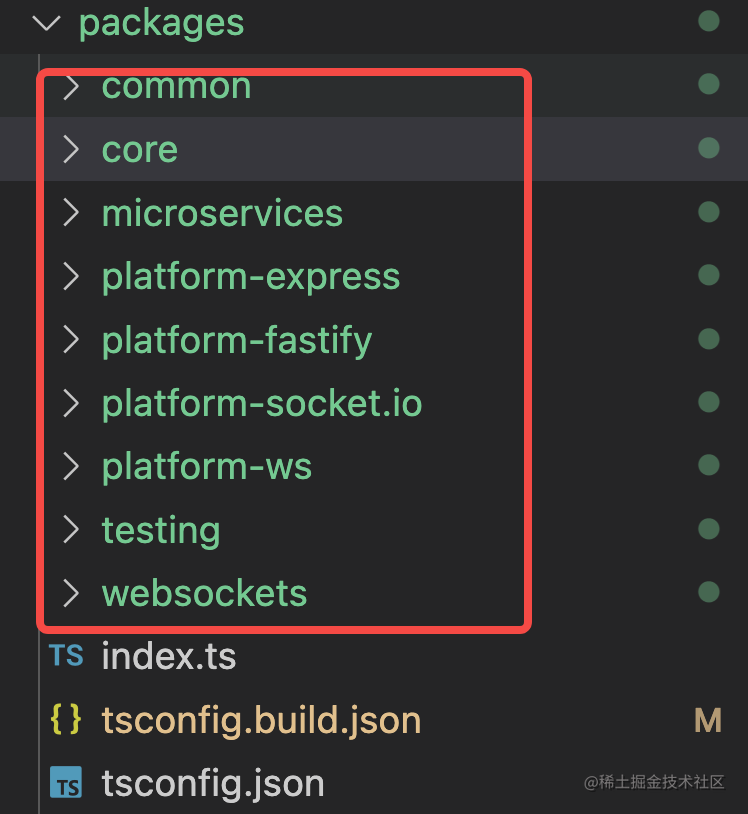Expand the testing folder chevron
Image resolution: width=748 pixels, height=814 pixels.
pos(71,530)
